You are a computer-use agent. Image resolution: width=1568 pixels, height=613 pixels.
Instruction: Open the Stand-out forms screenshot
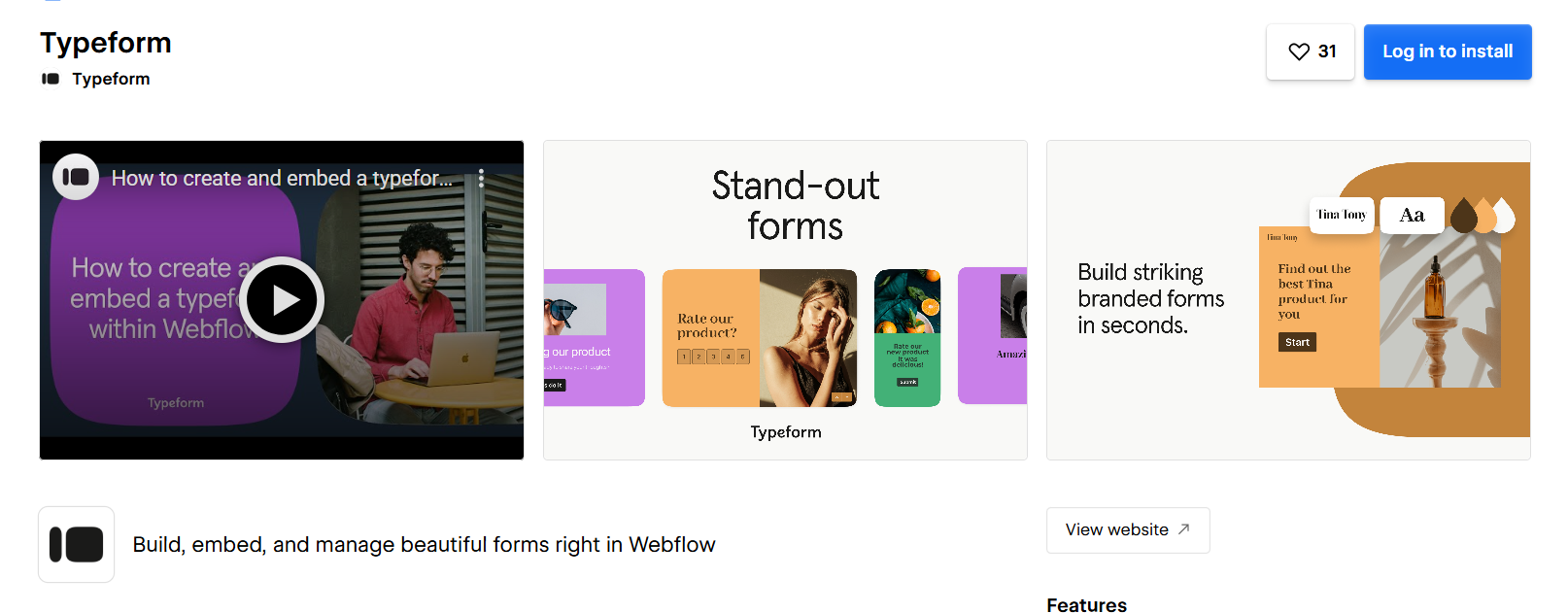coord(784,299)
